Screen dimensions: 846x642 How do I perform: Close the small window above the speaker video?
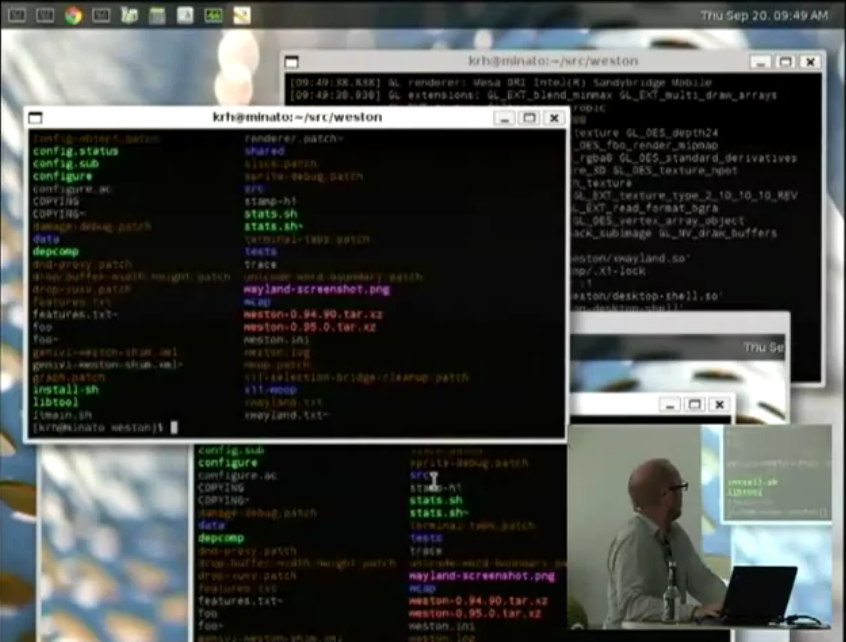(x=719, y=405)
